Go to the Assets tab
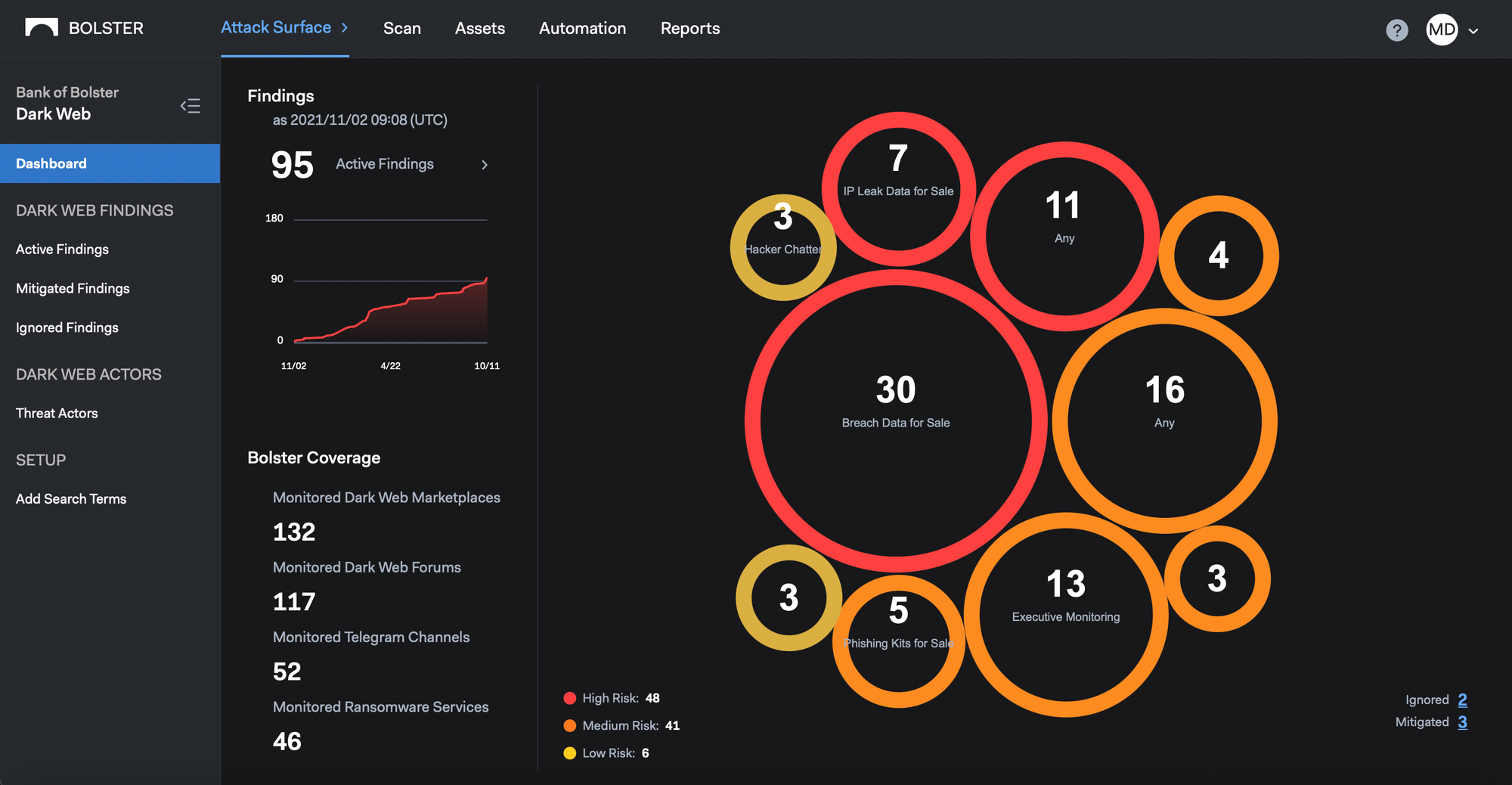 point(480,28)
